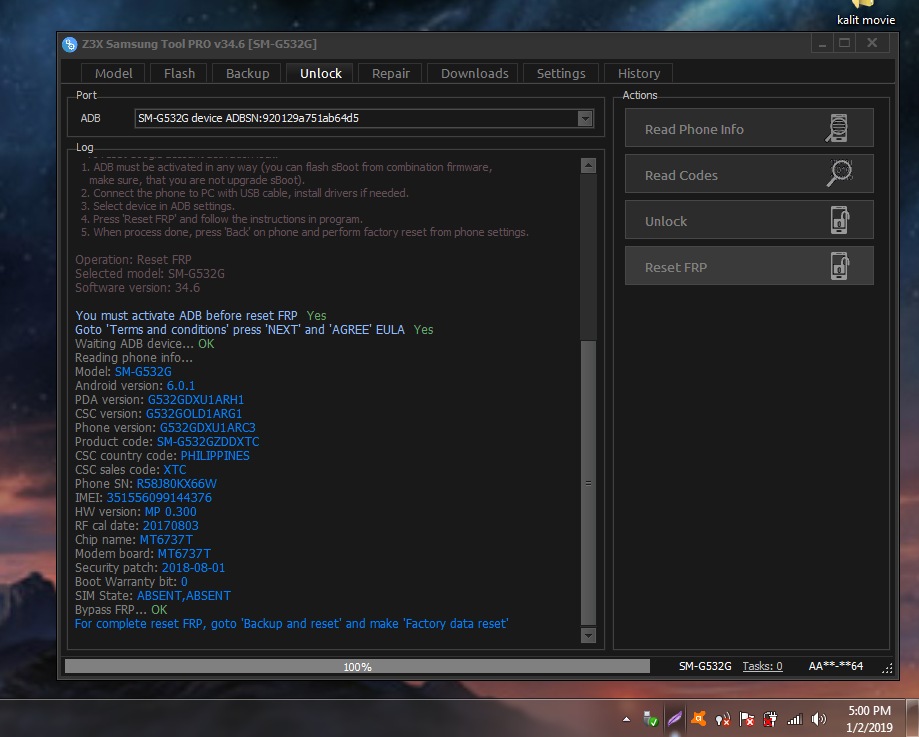Click the CSC version G532GOLD1ARG1
Viewport: 919px width, 737px height.
[x=193, y=414]
